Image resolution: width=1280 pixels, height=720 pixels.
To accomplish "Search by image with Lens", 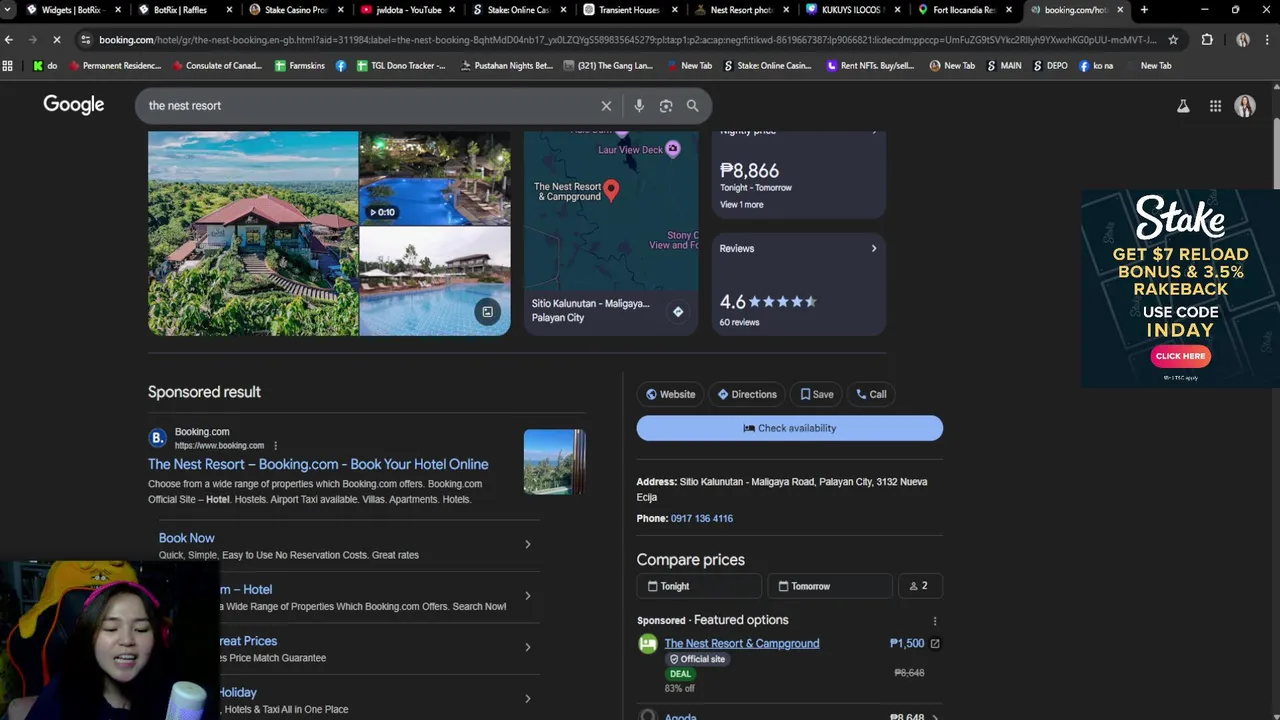I will (x=666, y=105).
